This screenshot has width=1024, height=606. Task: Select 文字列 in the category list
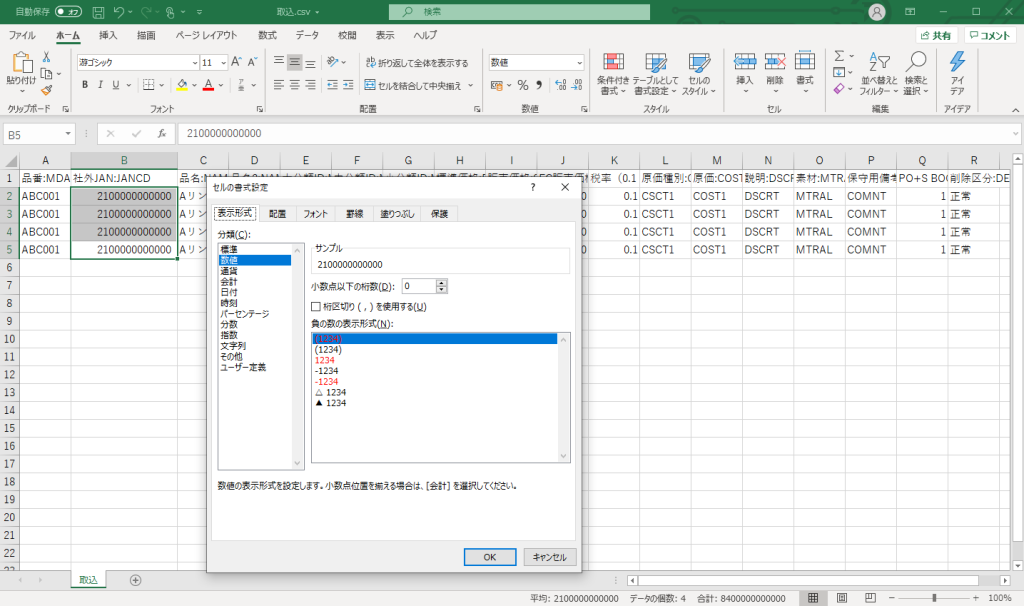point(233,345)
